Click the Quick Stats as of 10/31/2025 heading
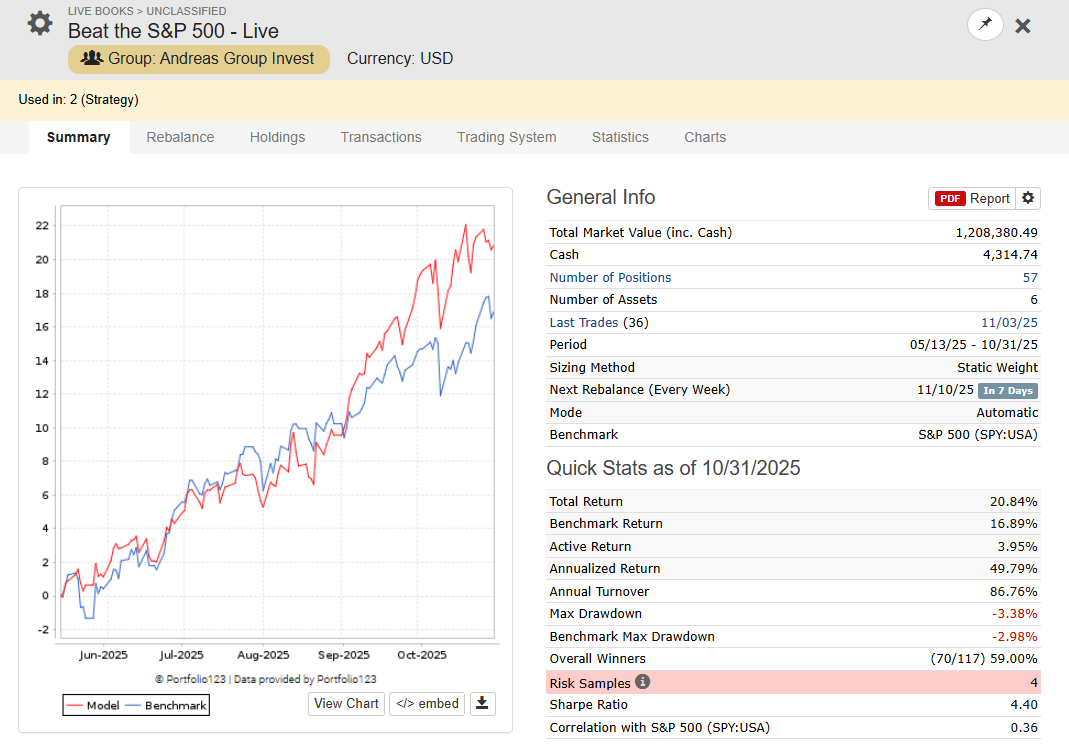 (673, 468)
